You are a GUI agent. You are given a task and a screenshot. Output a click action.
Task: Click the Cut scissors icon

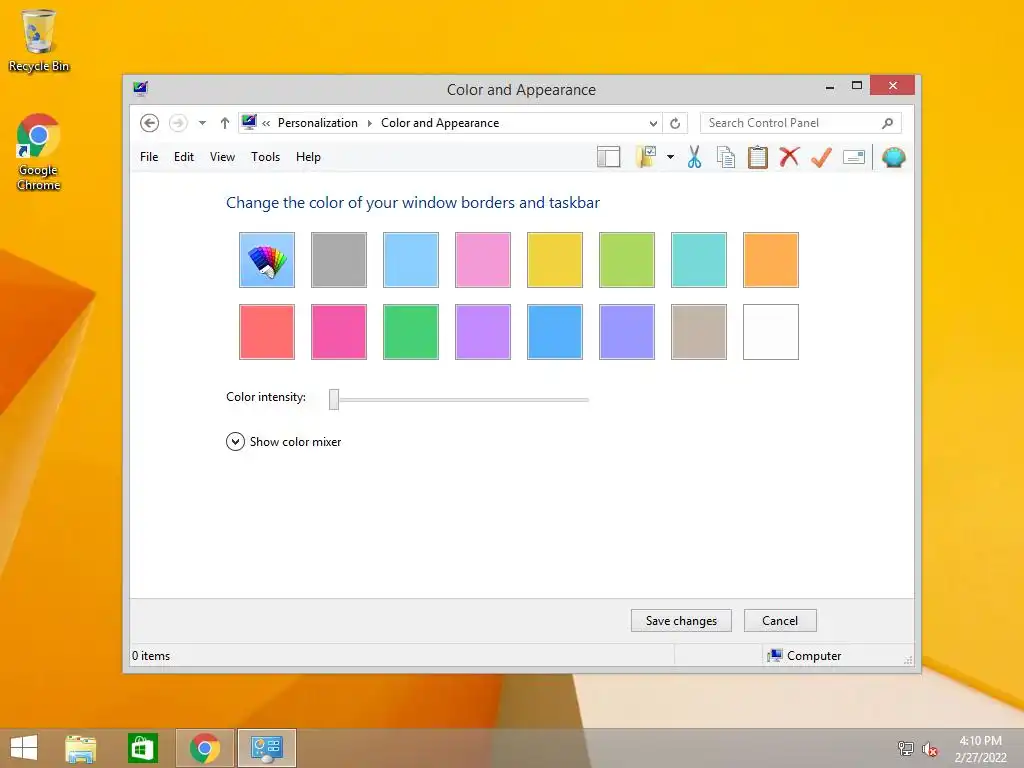694,157
